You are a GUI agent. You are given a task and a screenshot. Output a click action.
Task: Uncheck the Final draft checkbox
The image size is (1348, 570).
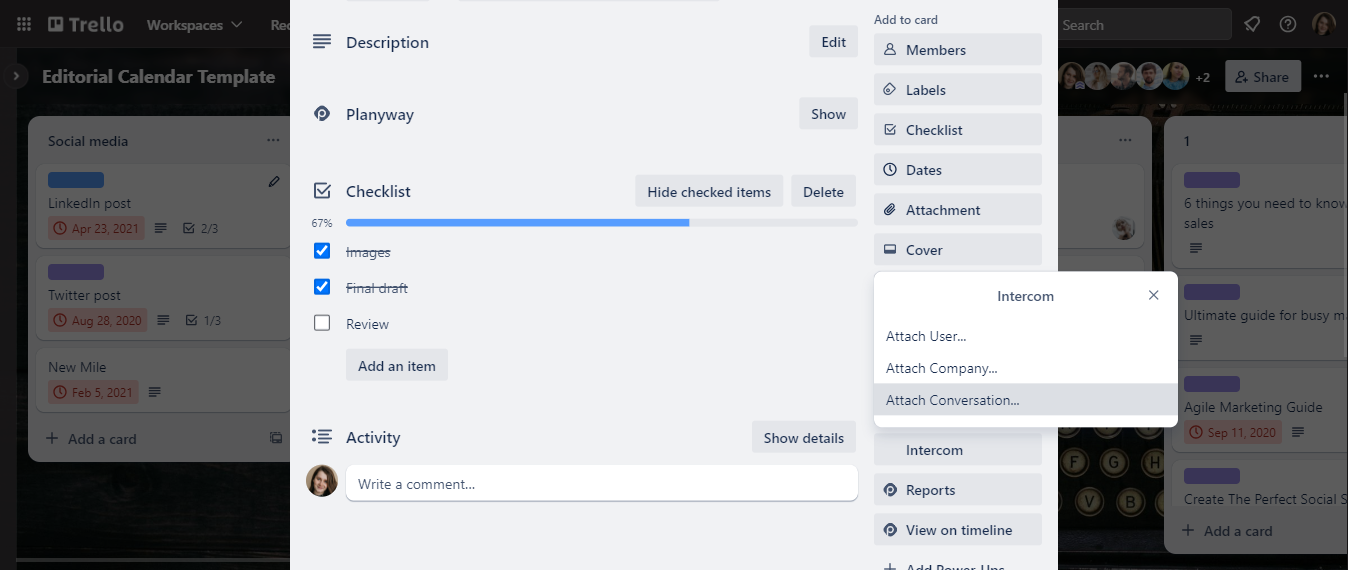[322, 287]
